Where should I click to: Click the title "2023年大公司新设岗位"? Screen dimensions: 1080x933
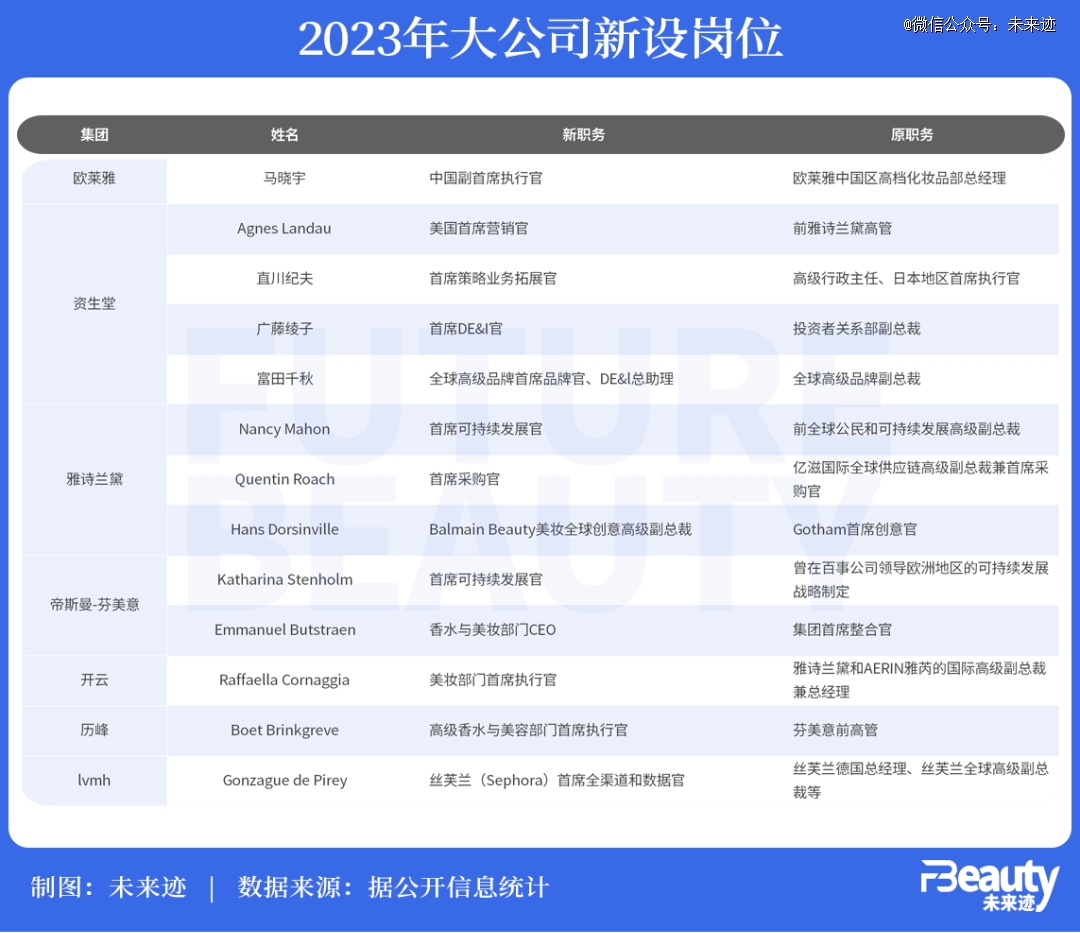point(540,39)
